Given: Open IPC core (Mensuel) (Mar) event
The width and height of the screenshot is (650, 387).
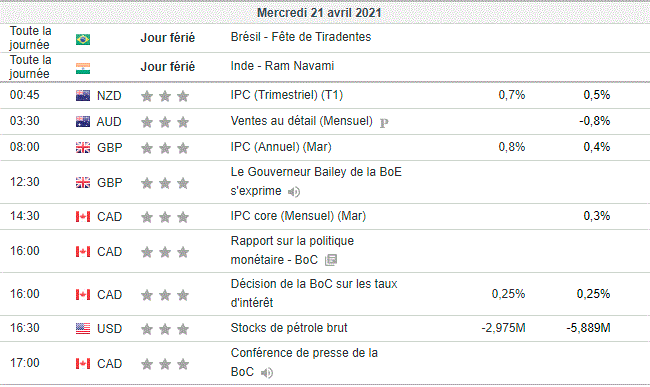Looking at the screenshot, I should click(298, 216).
